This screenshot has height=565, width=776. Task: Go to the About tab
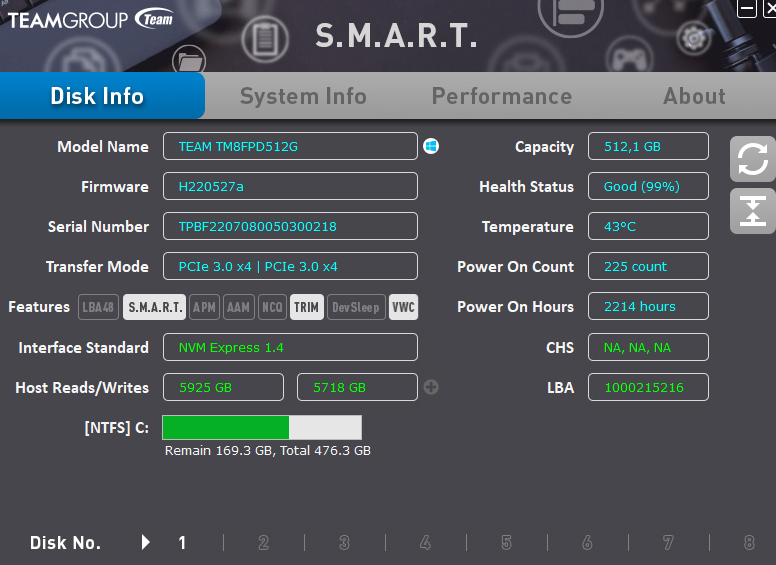click(694, 96)
